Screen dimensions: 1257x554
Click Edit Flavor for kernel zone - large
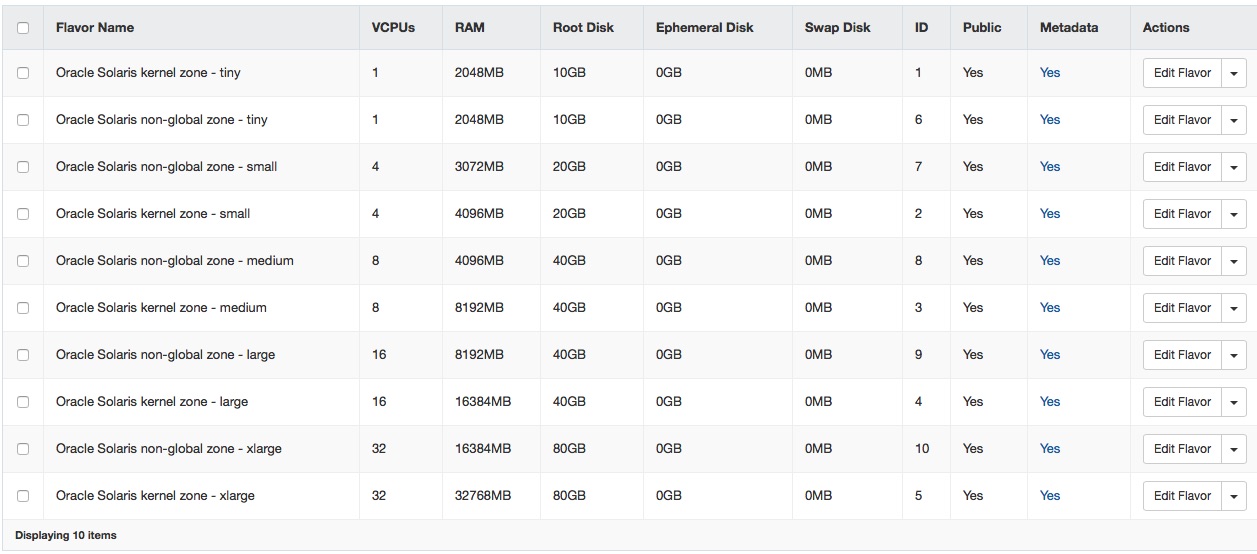coord(1182,402)
